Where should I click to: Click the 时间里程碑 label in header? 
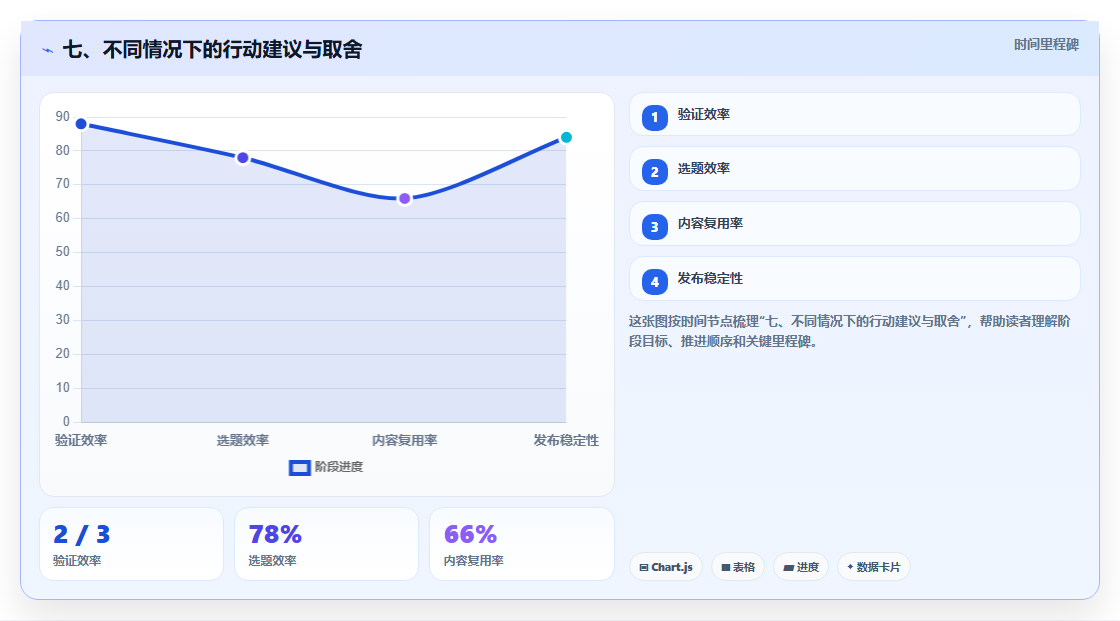(x=1046, y=44)
